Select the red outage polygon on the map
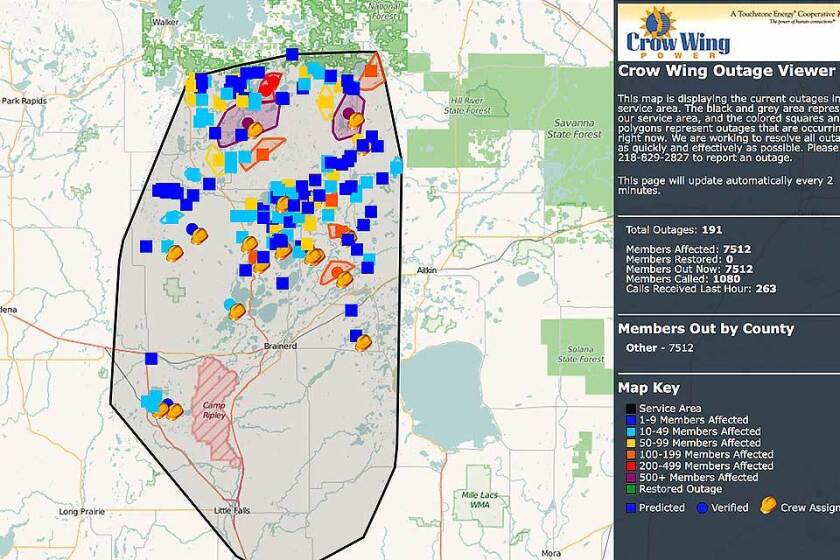840x560 pixels. pyautogui.click(x=269, y=85)
